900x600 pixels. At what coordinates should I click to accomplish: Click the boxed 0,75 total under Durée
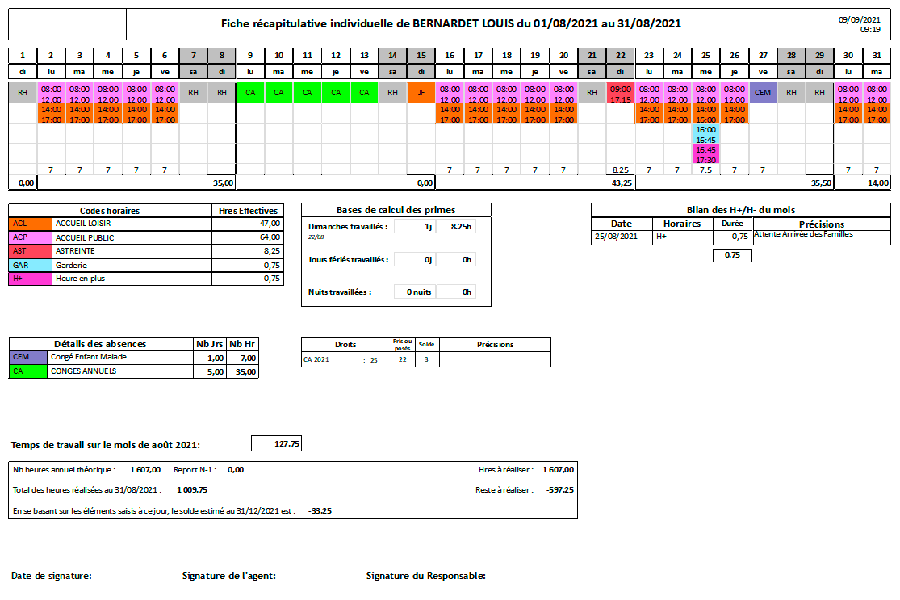[x=732, y=255]
